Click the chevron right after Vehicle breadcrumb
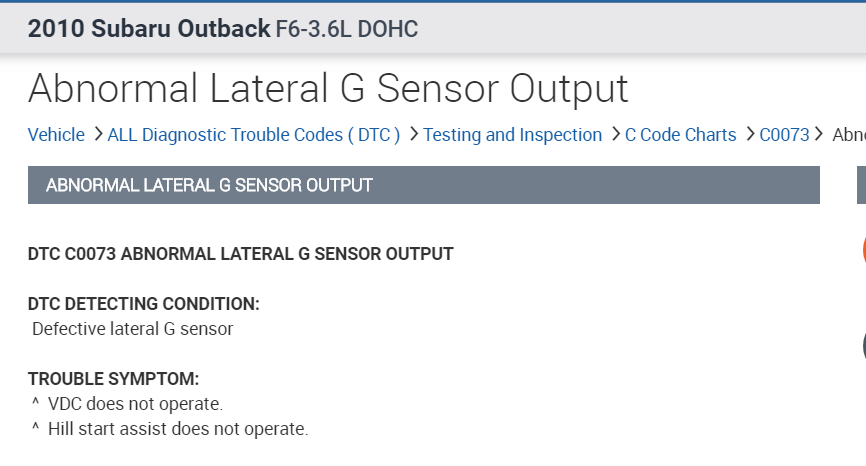 tap(97, 134)
